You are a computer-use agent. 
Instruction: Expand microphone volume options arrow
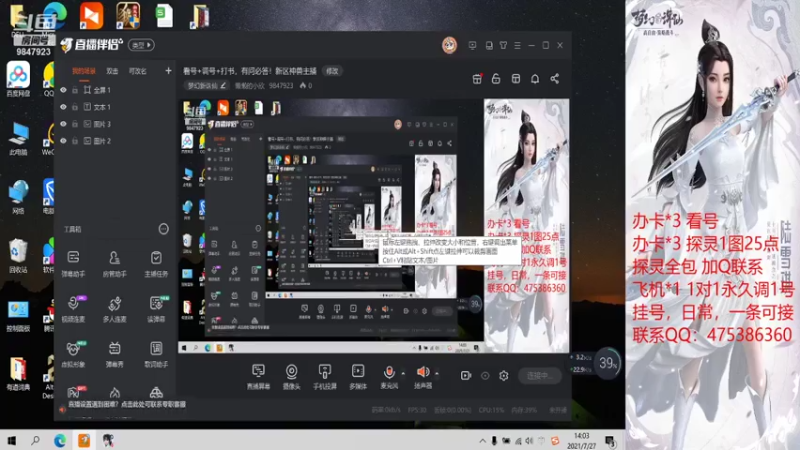pyautogui.click(x=403, y=373)
